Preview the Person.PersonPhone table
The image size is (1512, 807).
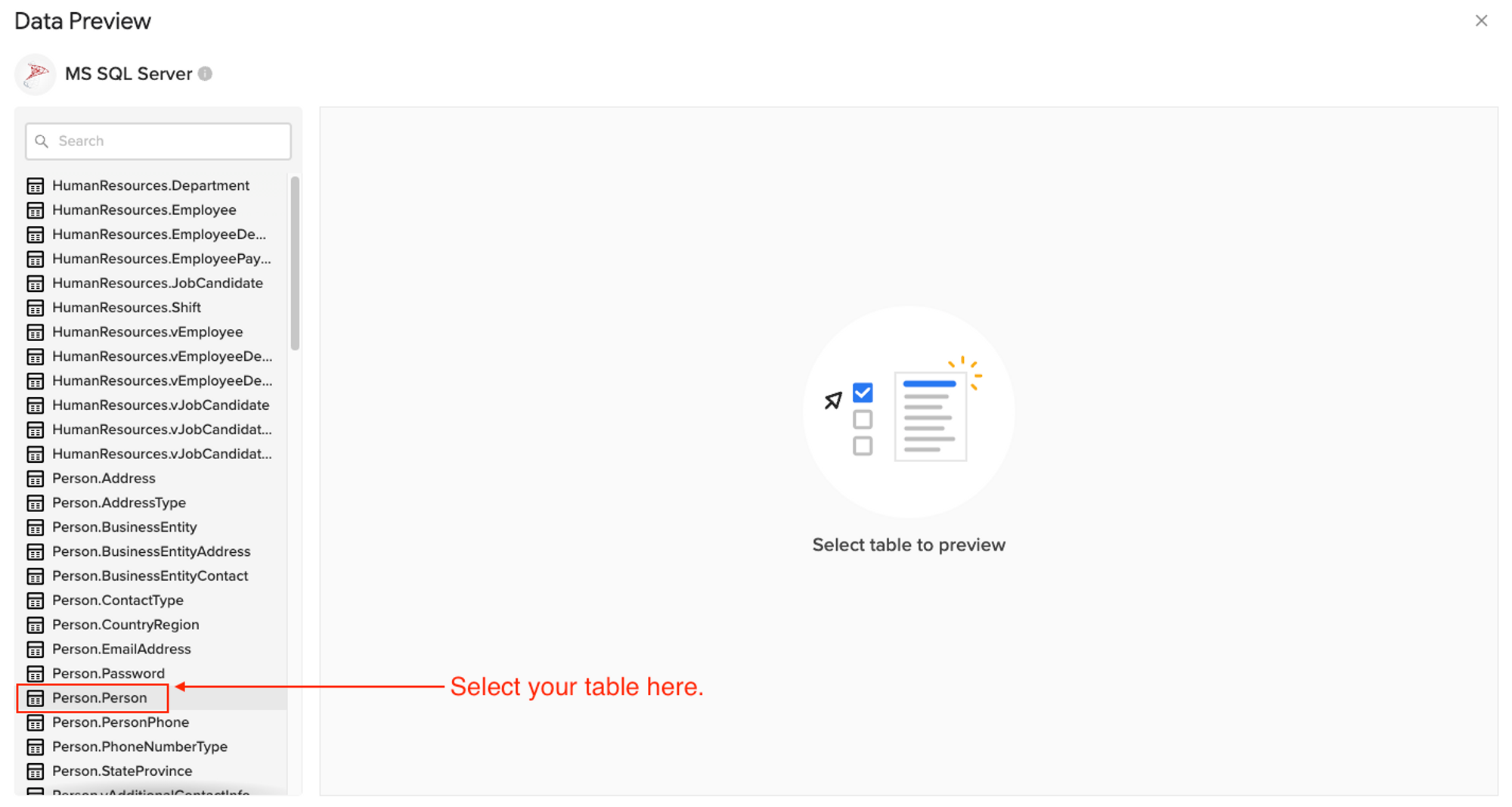point(120,722)
